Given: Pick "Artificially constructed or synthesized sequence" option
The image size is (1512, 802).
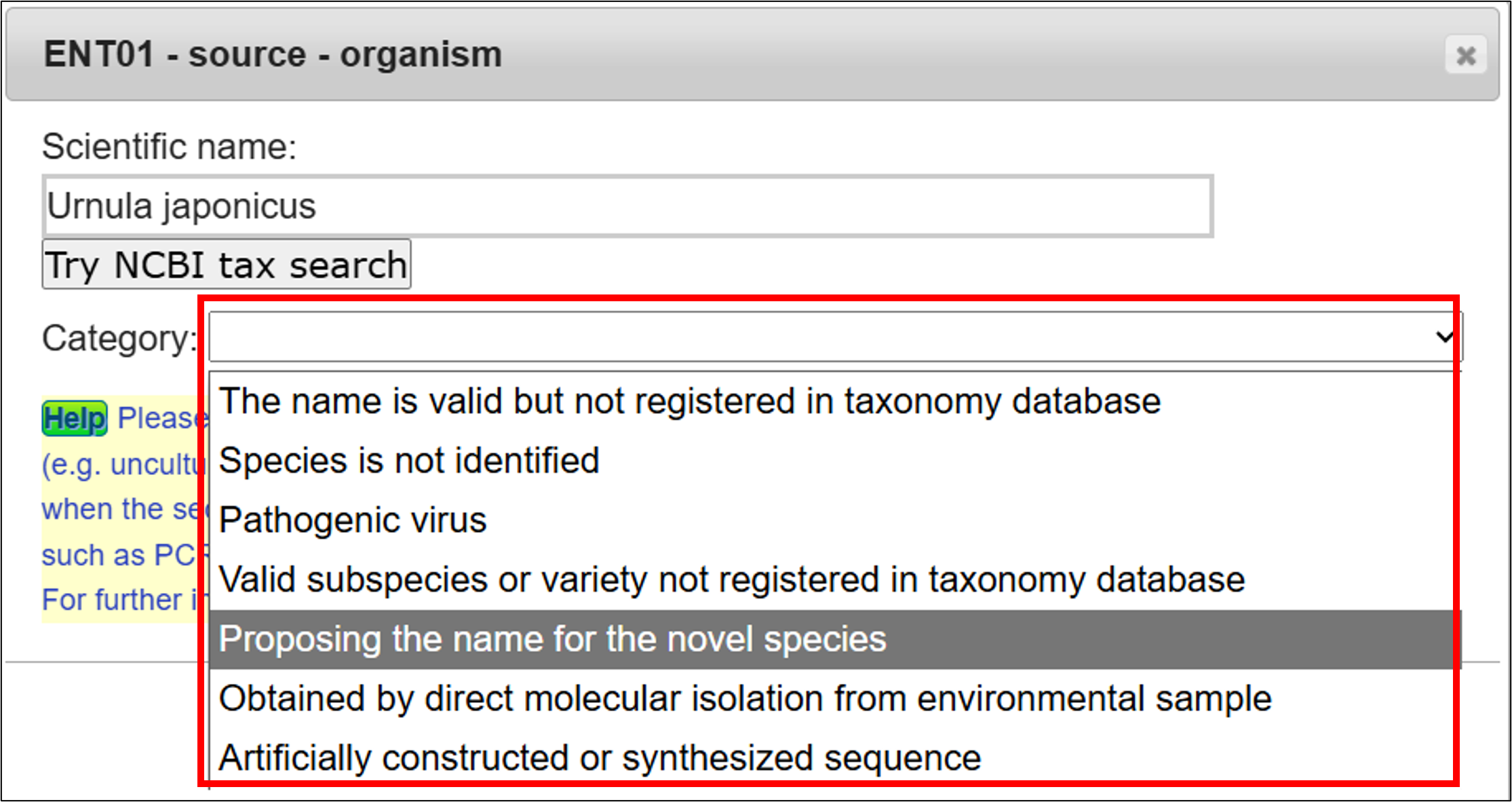Looking at the screenshot, I should click(x=600, y=758).
